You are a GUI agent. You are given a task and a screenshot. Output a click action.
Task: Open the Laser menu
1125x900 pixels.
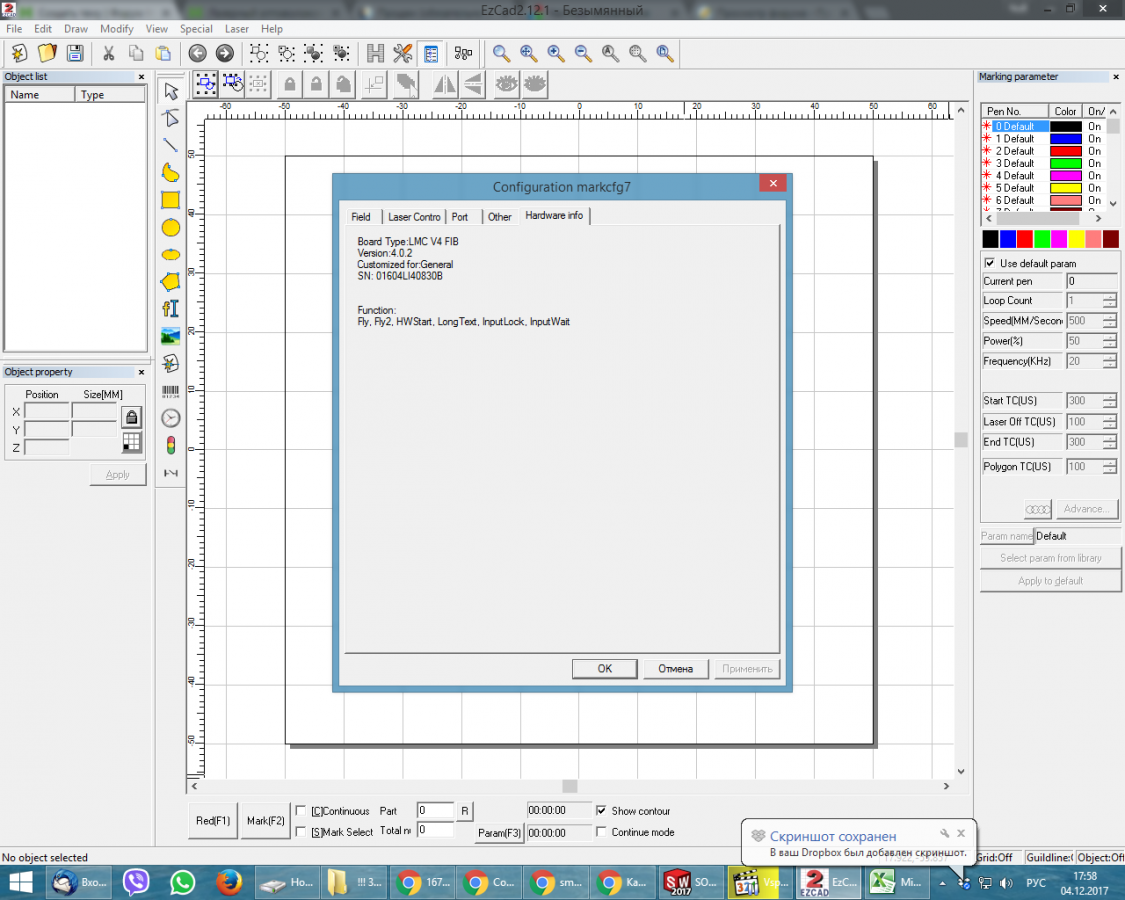click(236, 29)
